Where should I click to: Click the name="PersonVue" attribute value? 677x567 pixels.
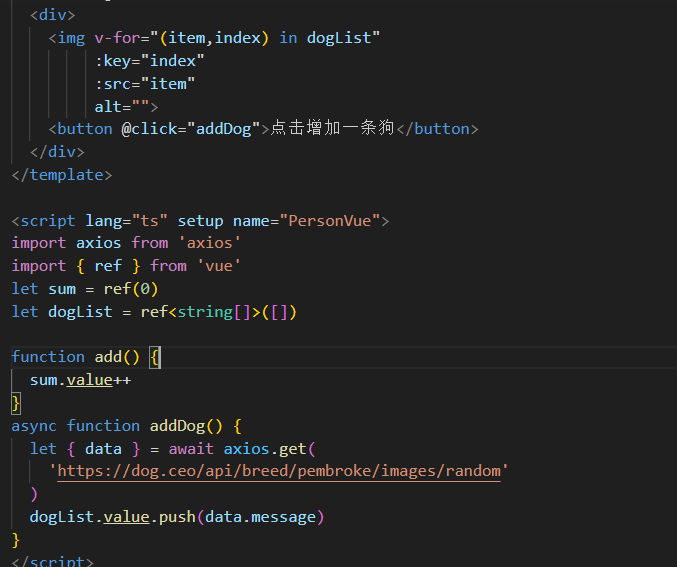point(334,220)
